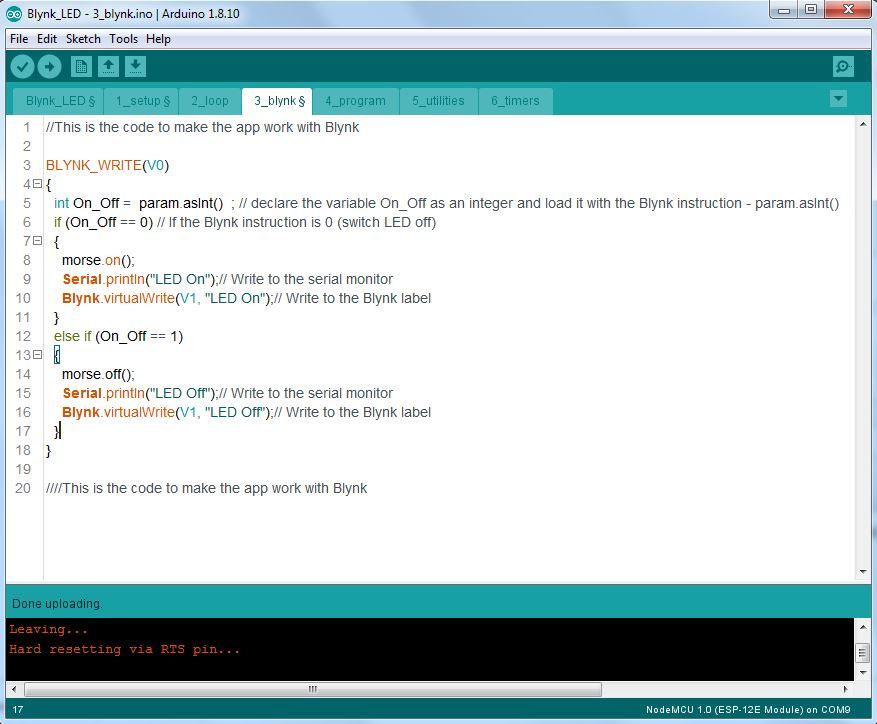Click the console scrollbar down arrow

coord(862,673)
